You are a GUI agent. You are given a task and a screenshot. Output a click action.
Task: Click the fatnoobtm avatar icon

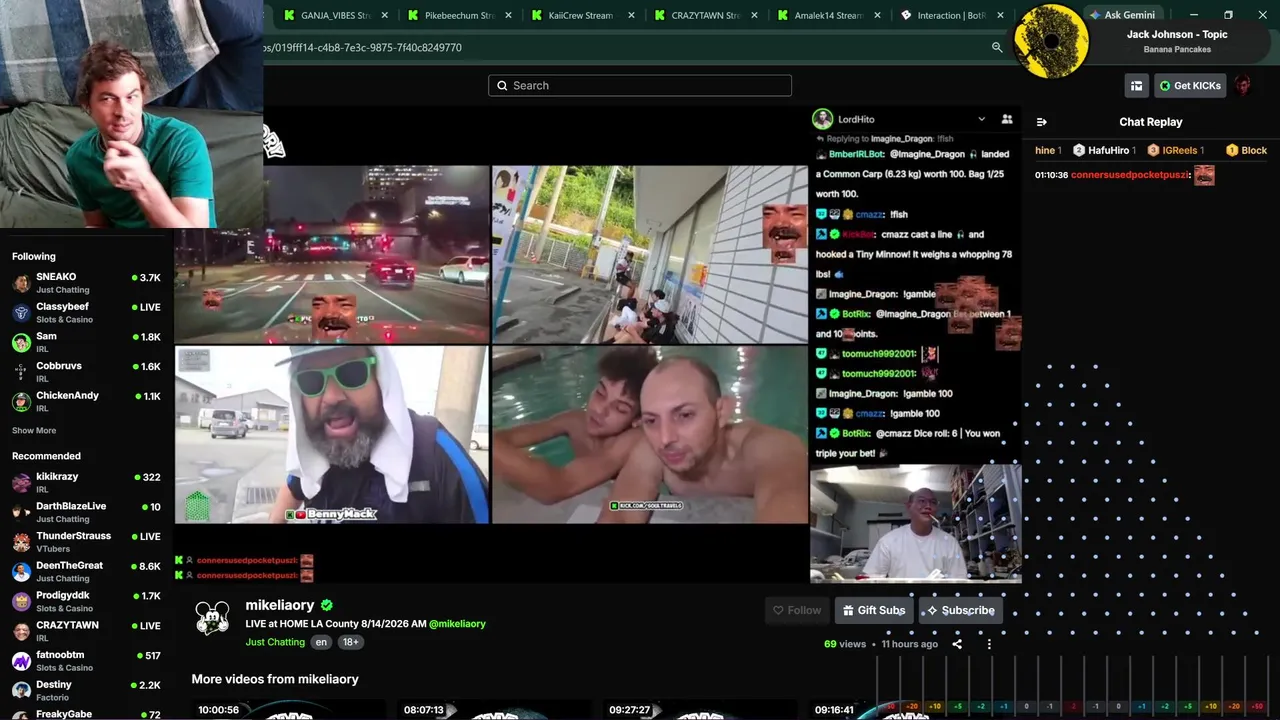(x=21, y=661)
